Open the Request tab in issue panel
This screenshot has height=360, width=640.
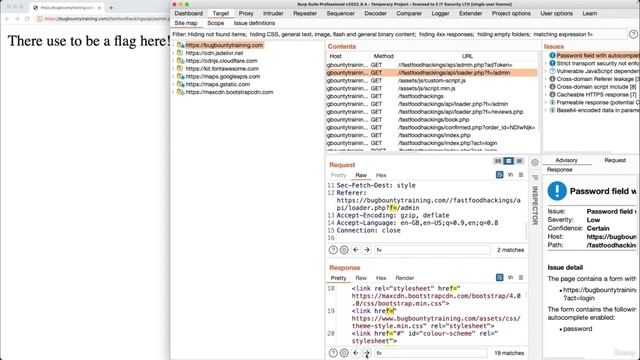615,160
